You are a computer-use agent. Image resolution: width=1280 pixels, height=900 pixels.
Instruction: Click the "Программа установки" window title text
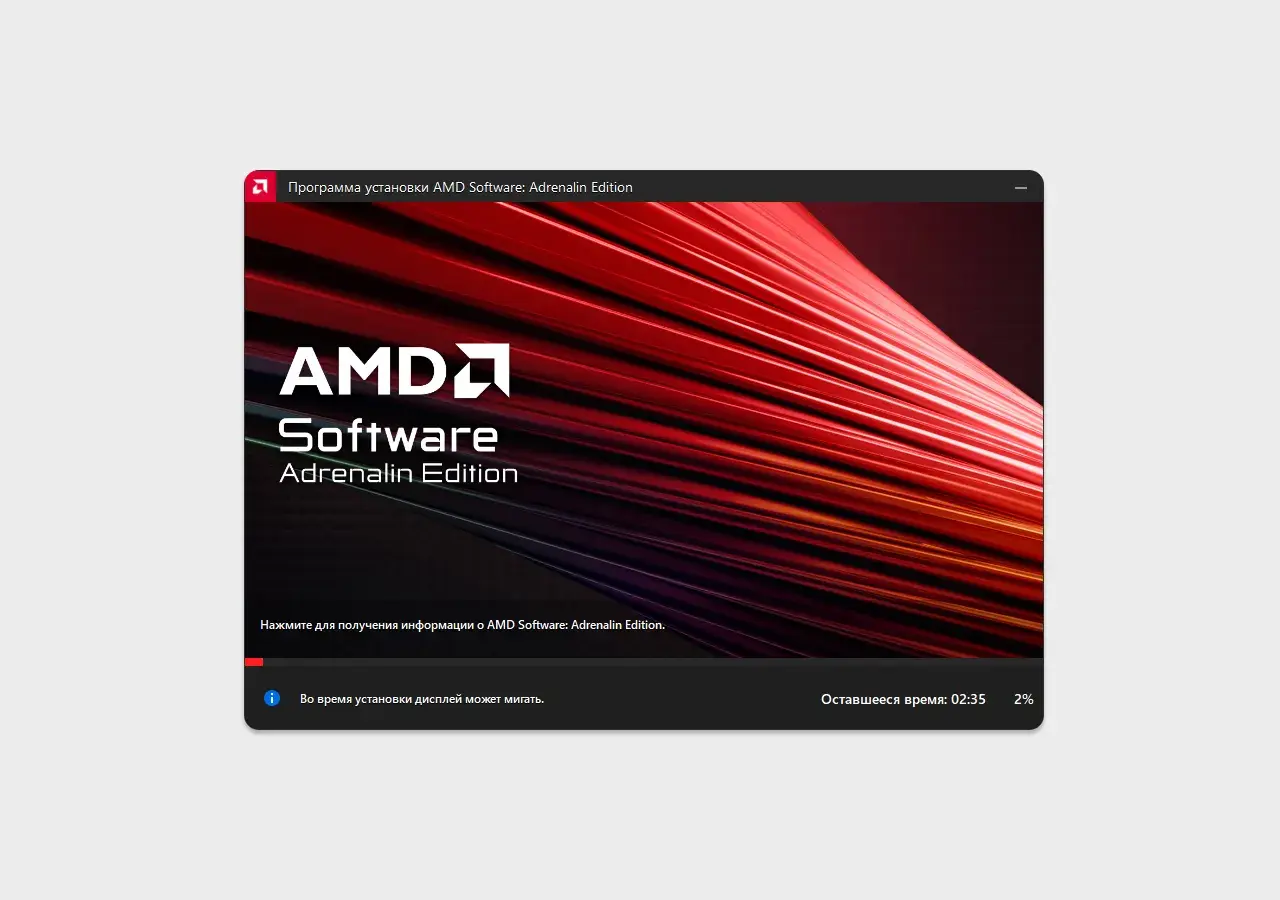pos(358,187)
